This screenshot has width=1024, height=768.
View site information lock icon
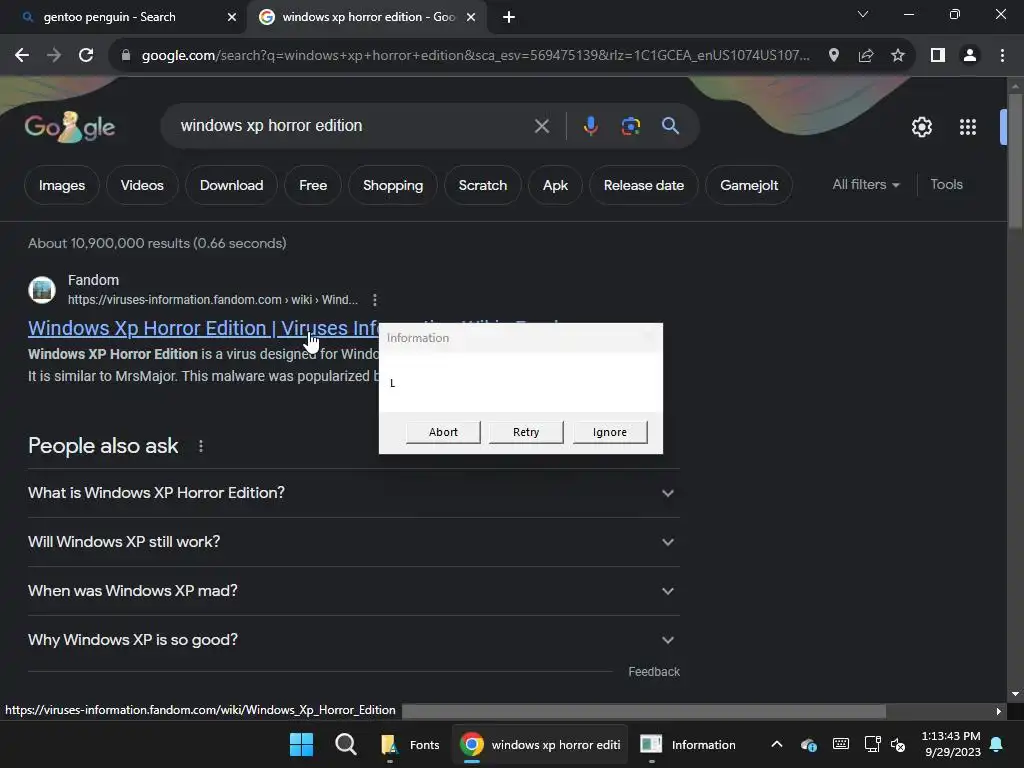tap(126, 56)
